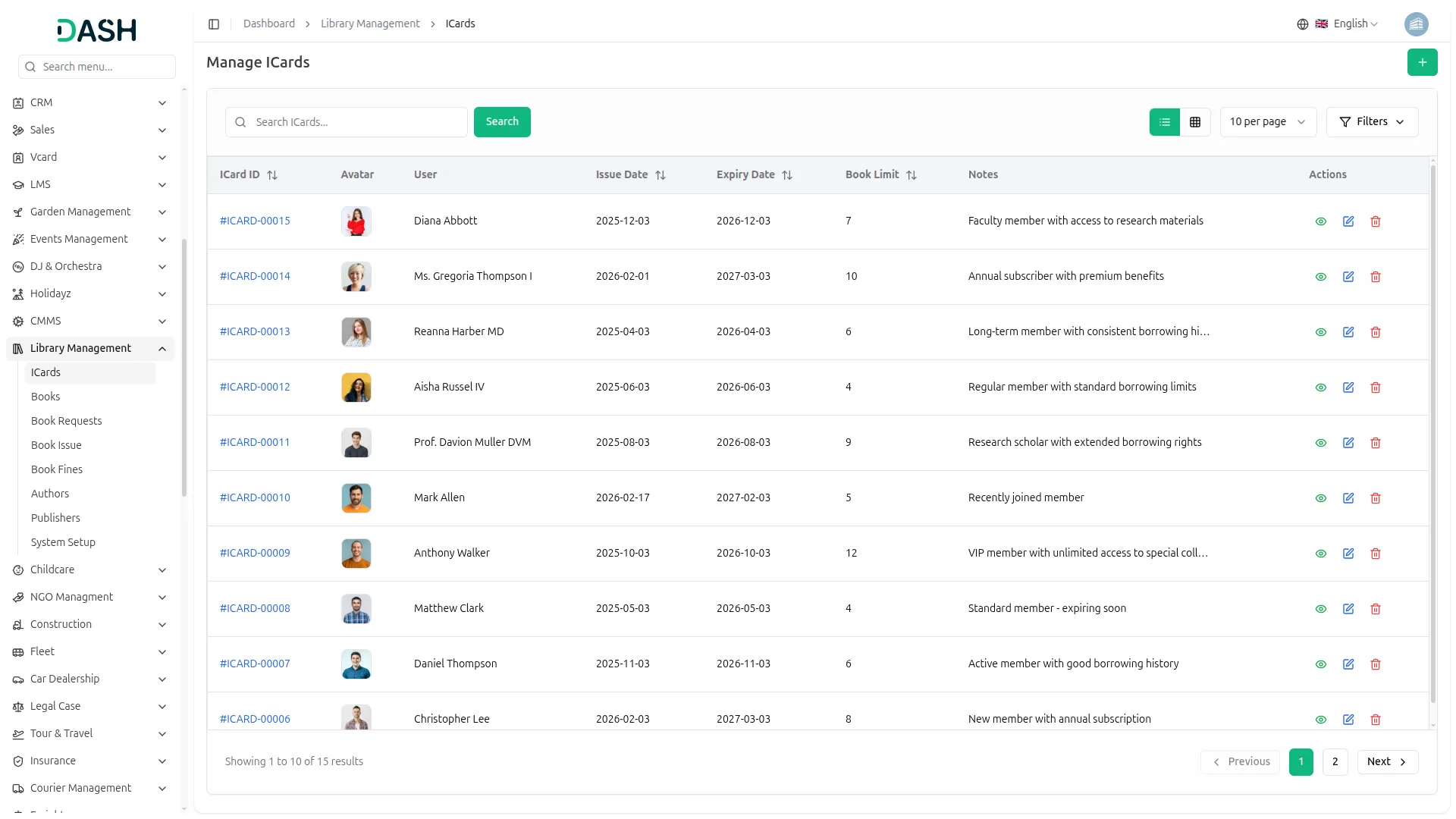
Task: Show details for Daniel Thompson's ICard
Action: pos(1321,664)
